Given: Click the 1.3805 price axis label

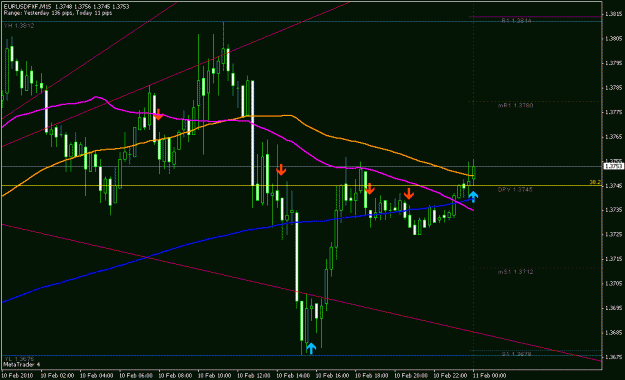Looking at the screenshot, I should click(x=613, y=39).
